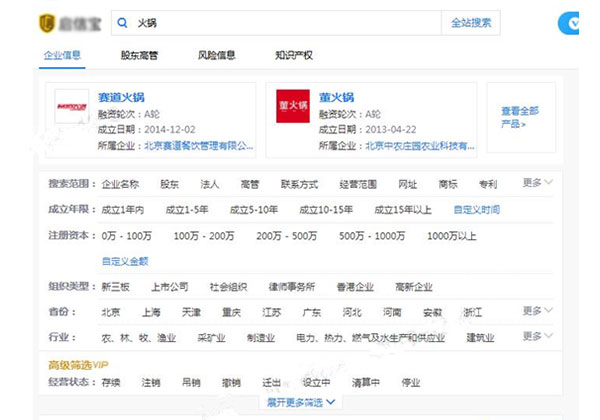Select industry 制造业
Screen dimensions: 600x420
point(261,338)
